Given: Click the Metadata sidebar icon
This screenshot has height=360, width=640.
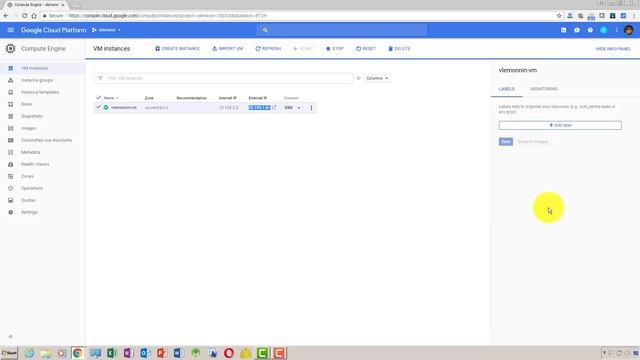Looking at the screenshot, I should 11,152.
